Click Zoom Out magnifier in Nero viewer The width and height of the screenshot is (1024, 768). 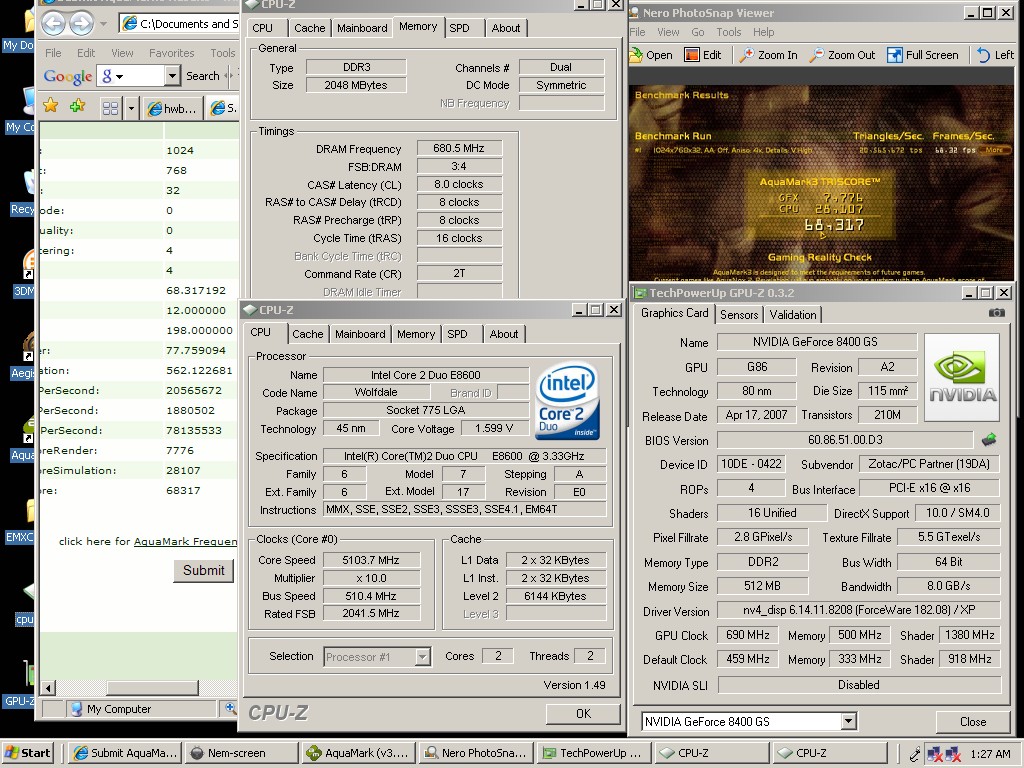816,55
